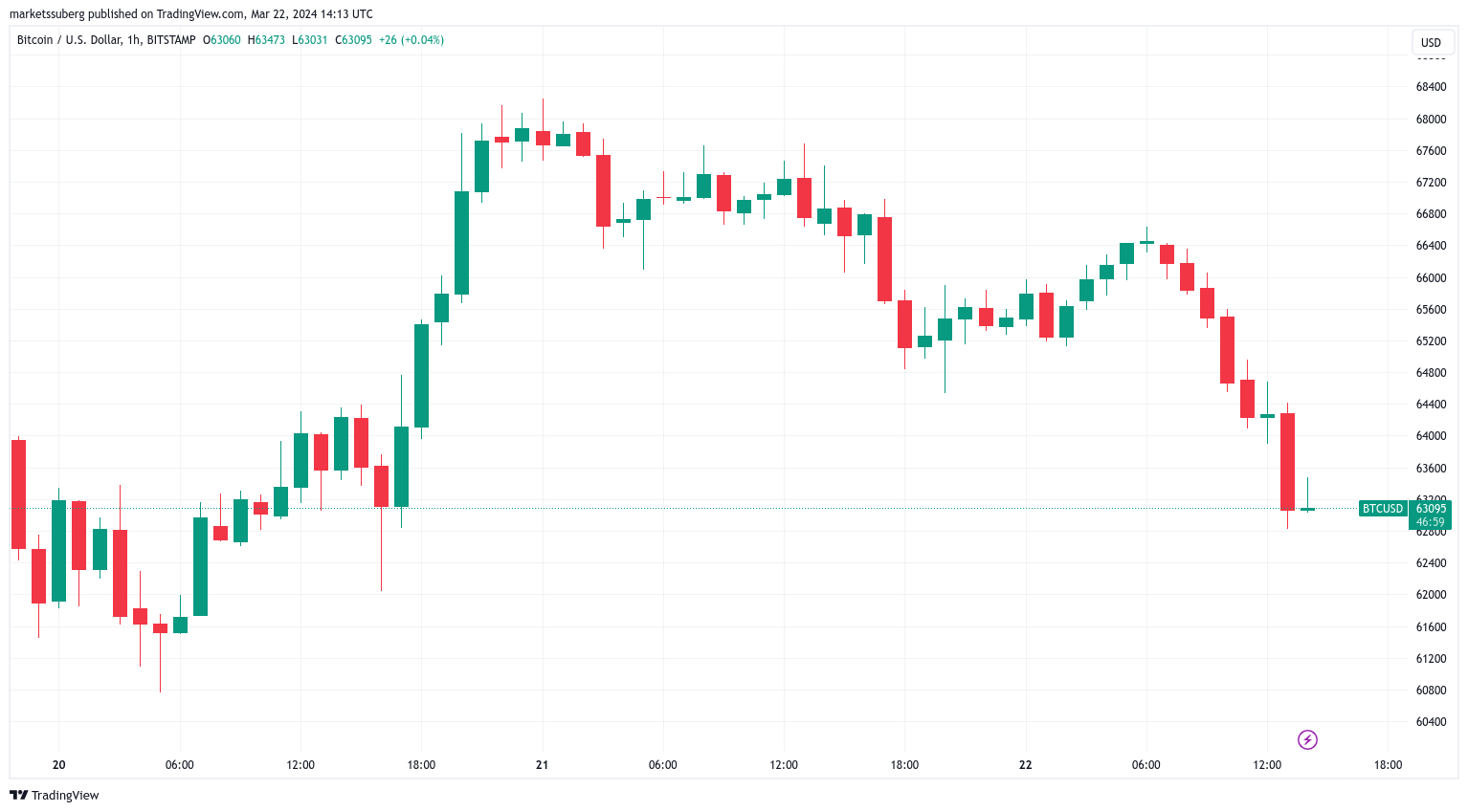Click the purple lightning bolt icon
The height and width of the screenshot is (812, 1468).
[x=1307, y=739]
